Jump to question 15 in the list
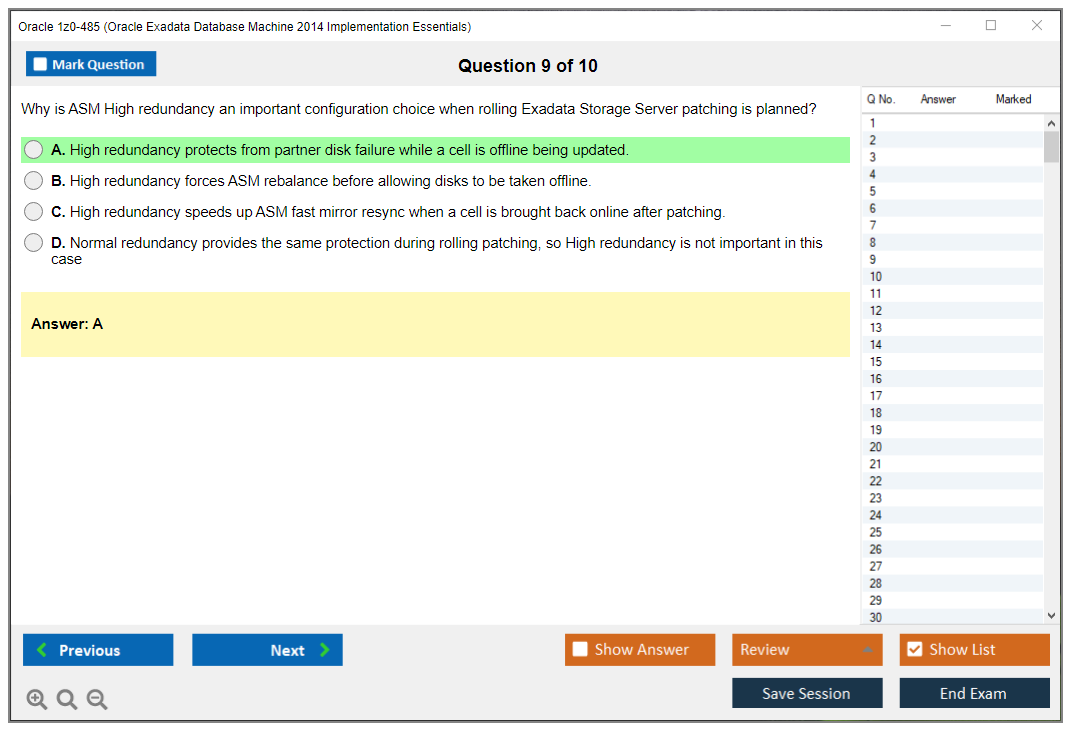1075x735 pixels. (x=876, y=362)
